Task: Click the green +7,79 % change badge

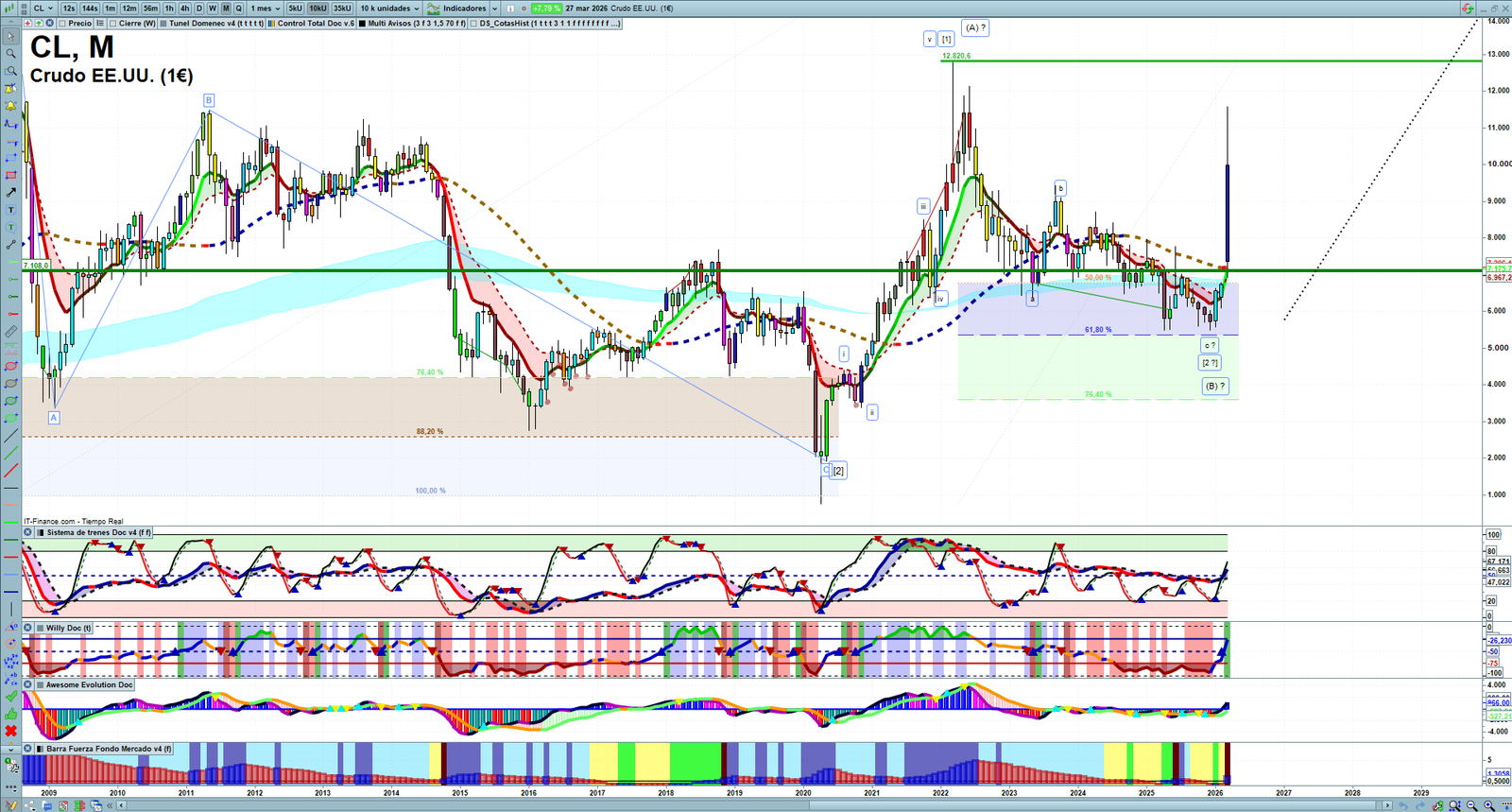Action: [x=546, y=9]
